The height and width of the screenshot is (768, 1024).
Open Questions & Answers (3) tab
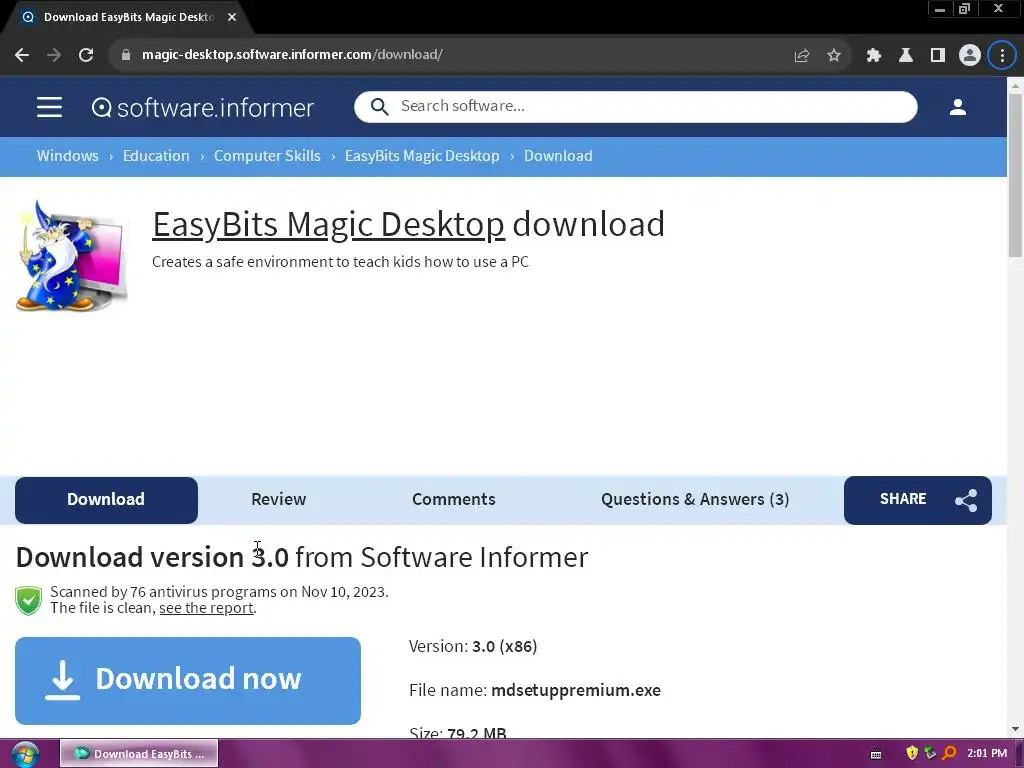point(695,500)
